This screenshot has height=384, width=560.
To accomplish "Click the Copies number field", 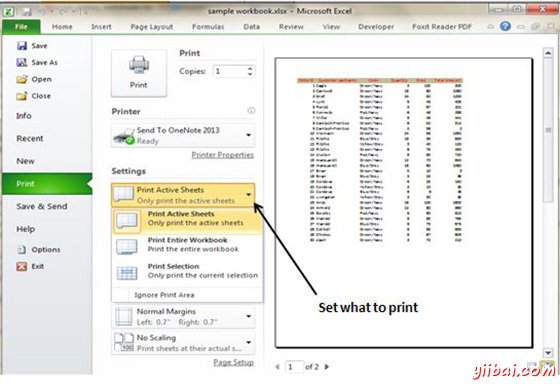I will point(230,71).
